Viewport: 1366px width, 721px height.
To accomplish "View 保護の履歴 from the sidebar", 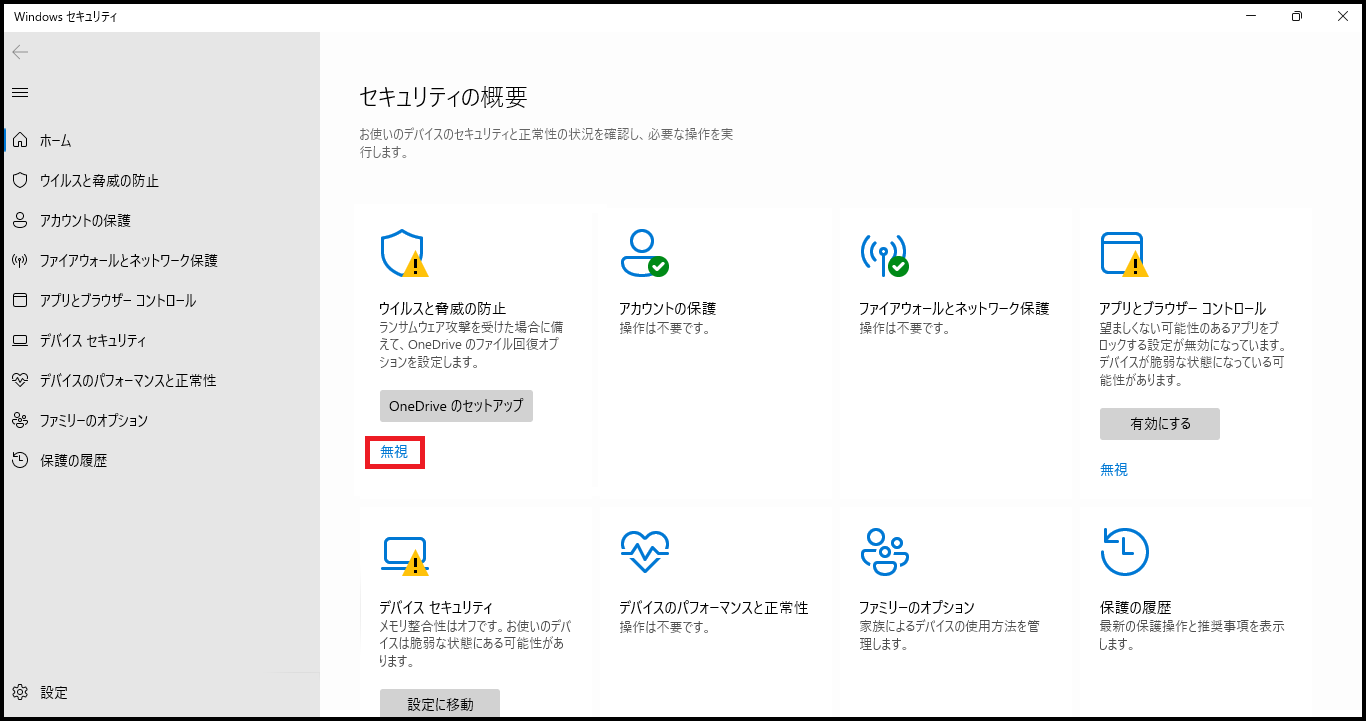I will [73, 461].
